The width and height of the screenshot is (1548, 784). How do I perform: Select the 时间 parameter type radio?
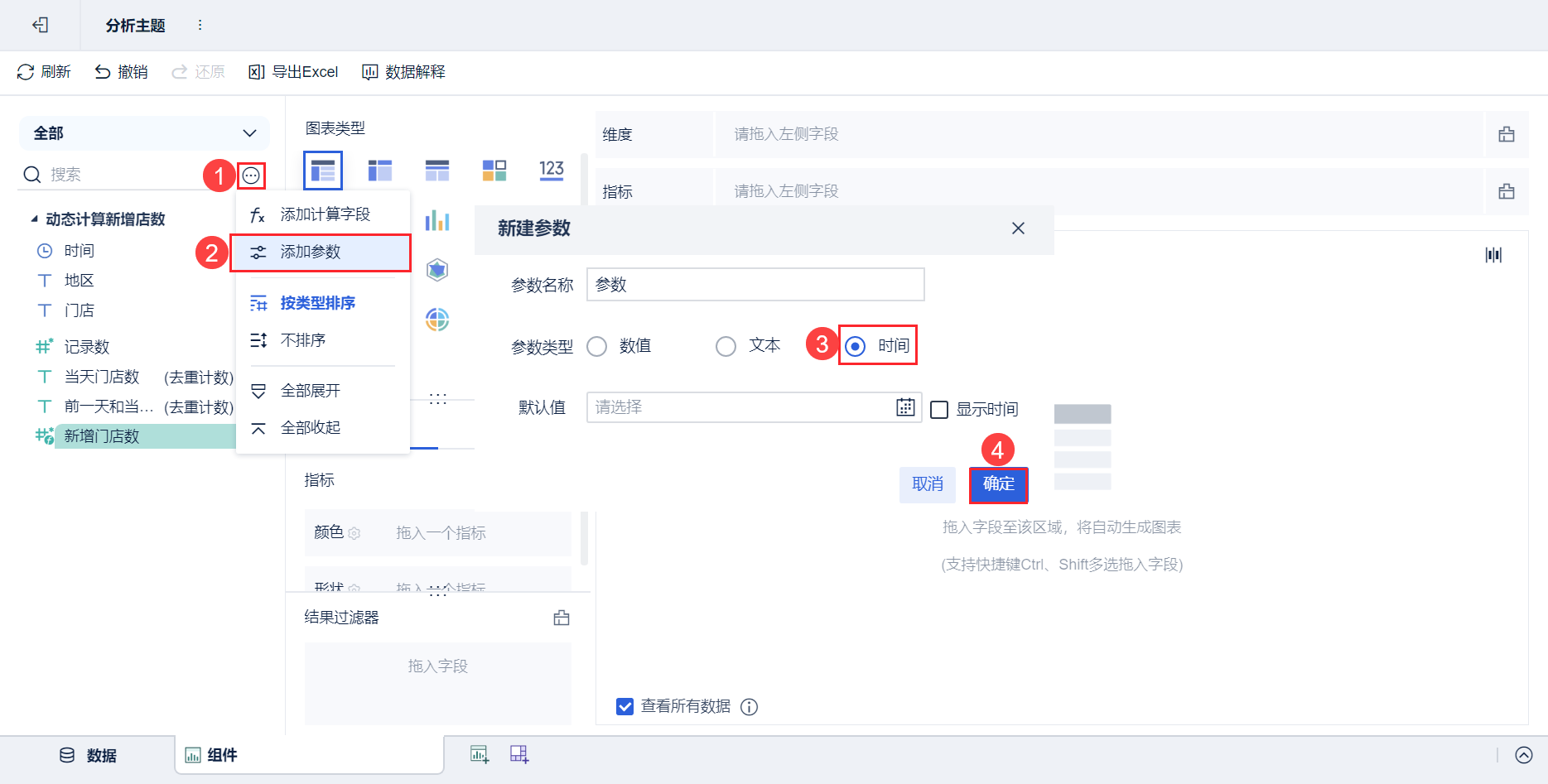coord(856,346)
